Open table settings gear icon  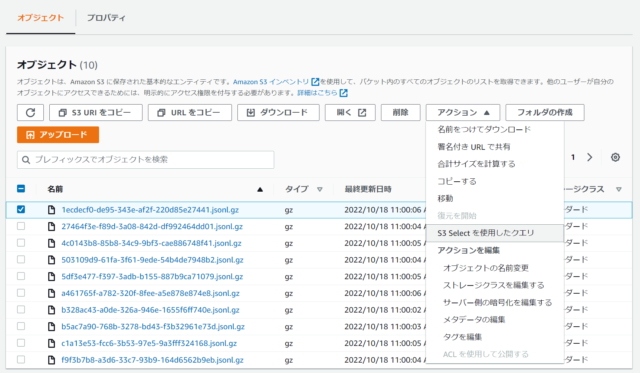[x=616, y=157]
